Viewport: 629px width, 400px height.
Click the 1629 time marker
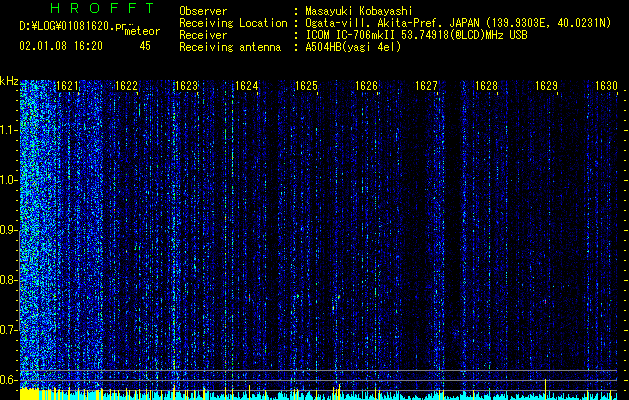click(547, 86)
